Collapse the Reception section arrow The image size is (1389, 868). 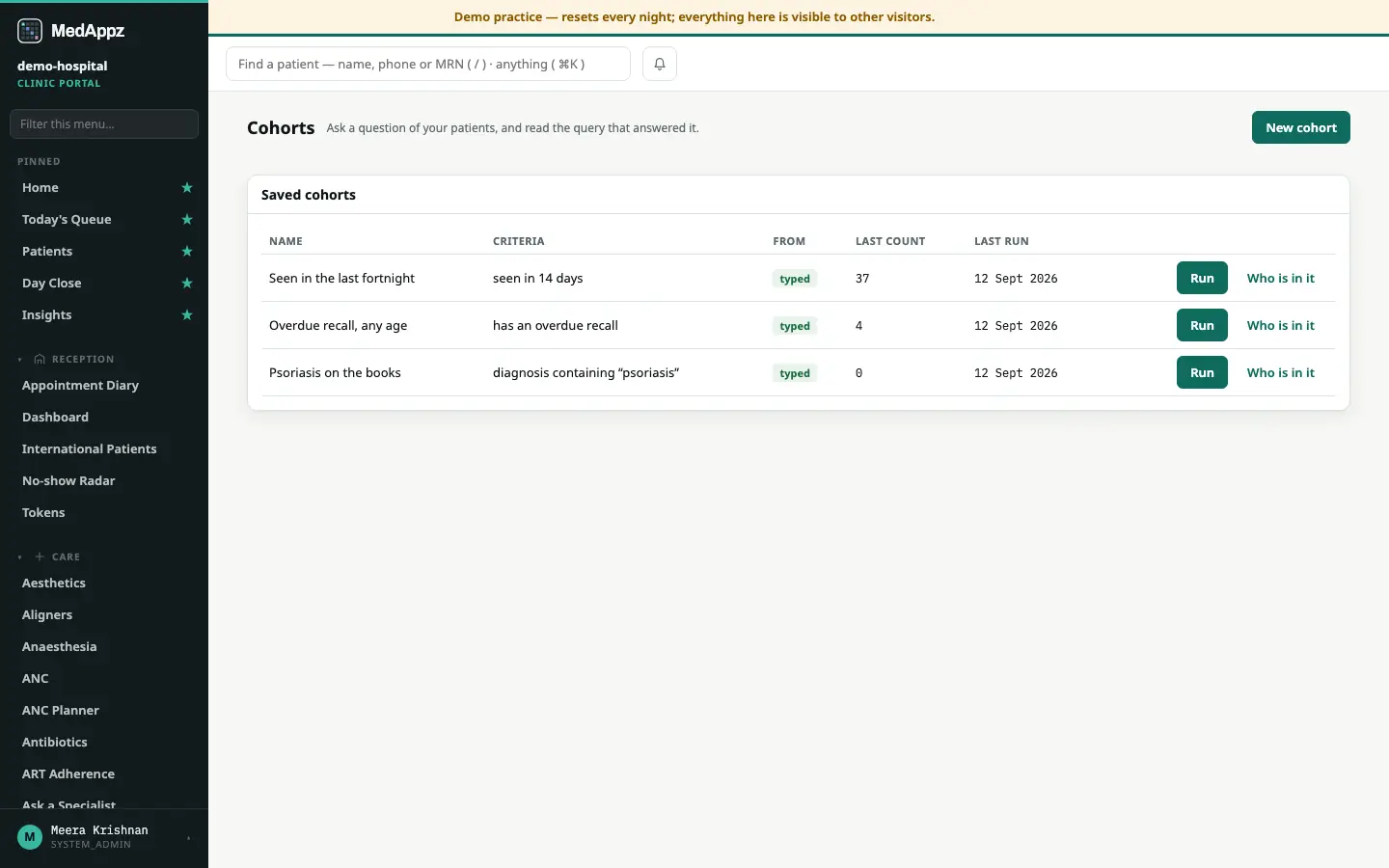(20, 360)
